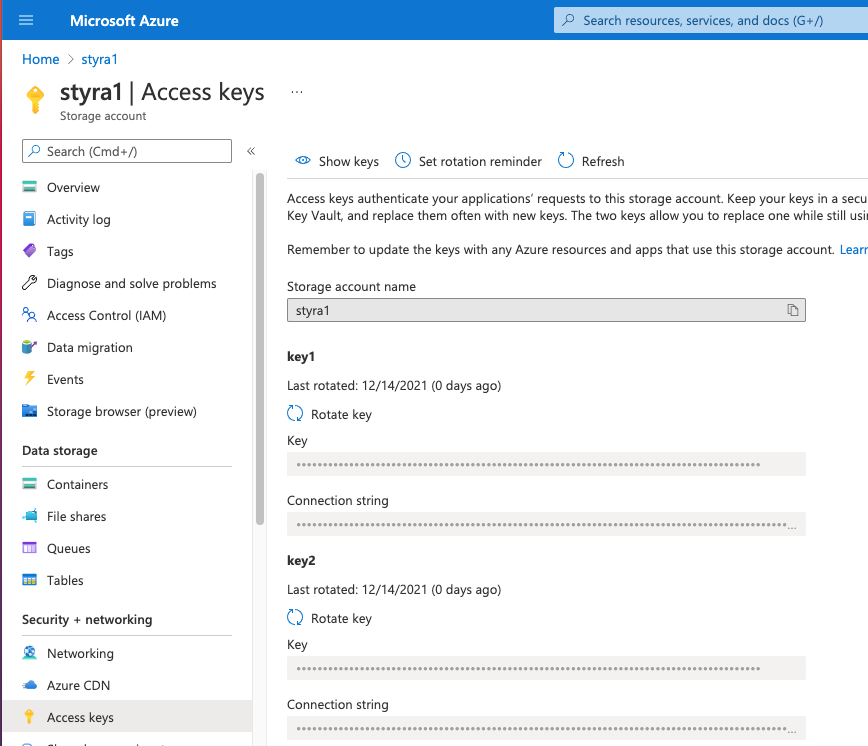Viewport: 868px width, 746px height.
Task: Copy the storage account name
Action: (x=793, y=310)
